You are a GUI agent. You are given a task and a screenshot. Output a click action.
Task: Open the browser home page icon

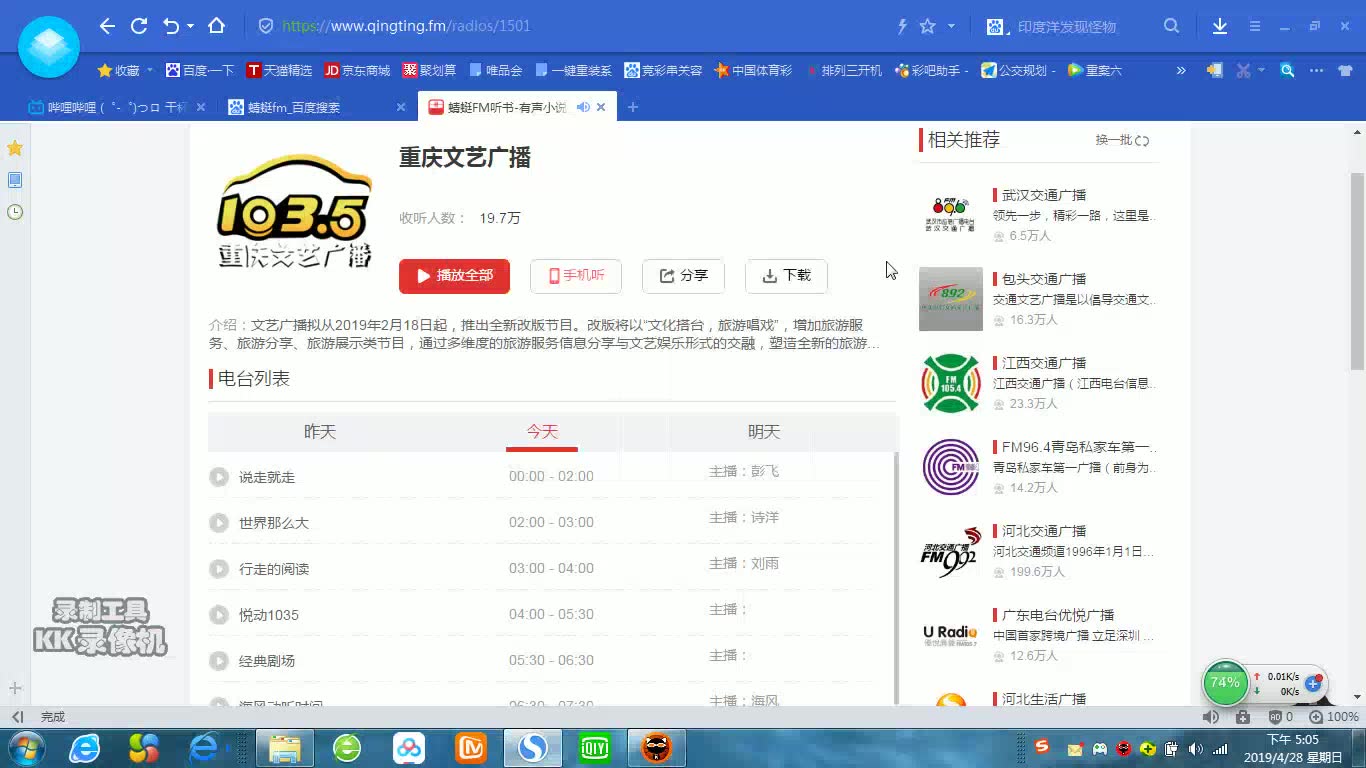point(216,27)
